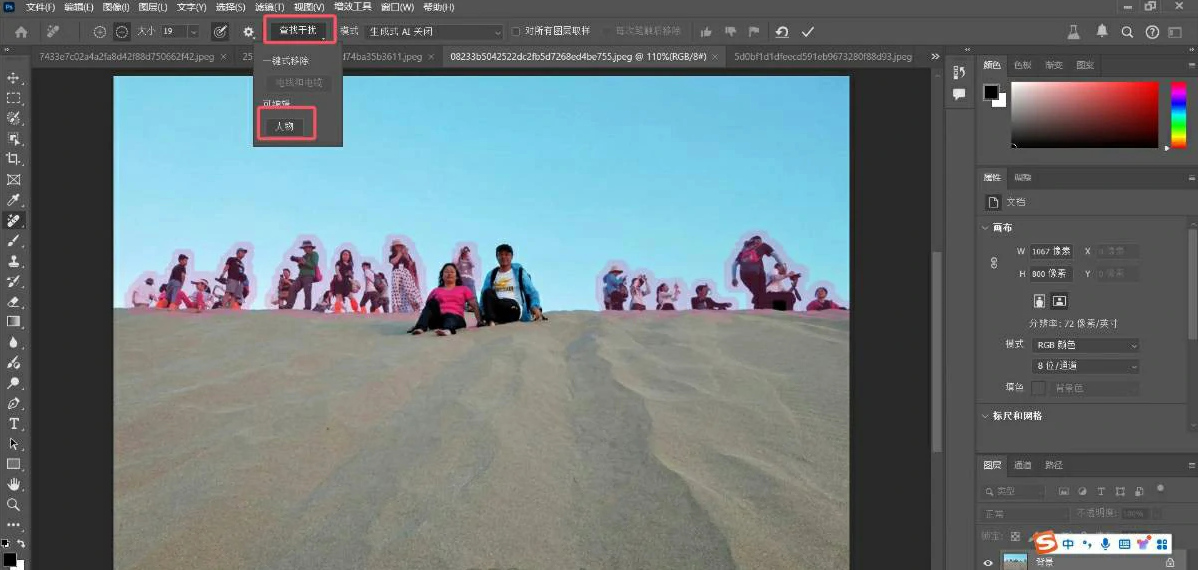This screenshot has width=1198, height=570.
Task: Click the subtract-from-brush-area circle icon
Action: pos(121,31)
